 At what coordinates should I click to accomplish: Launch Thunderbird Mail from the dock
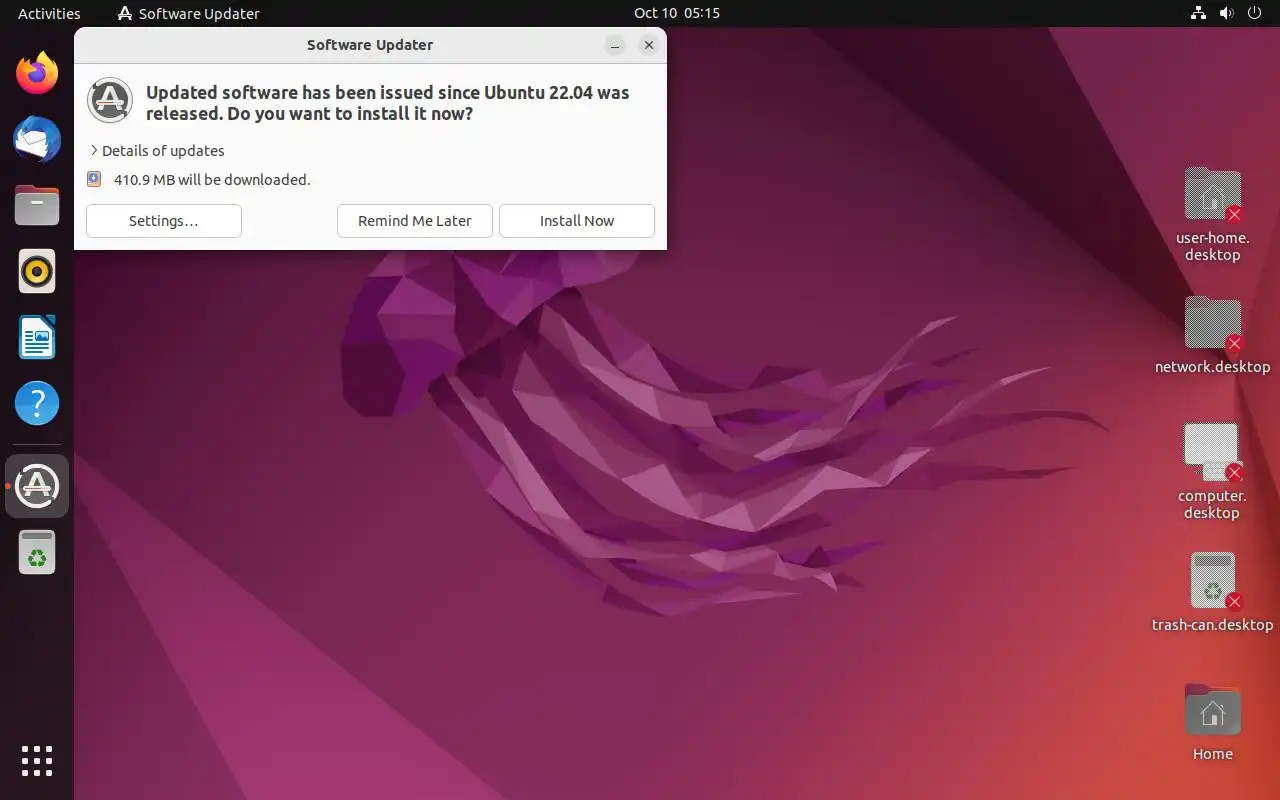click(x=37, y=139)
